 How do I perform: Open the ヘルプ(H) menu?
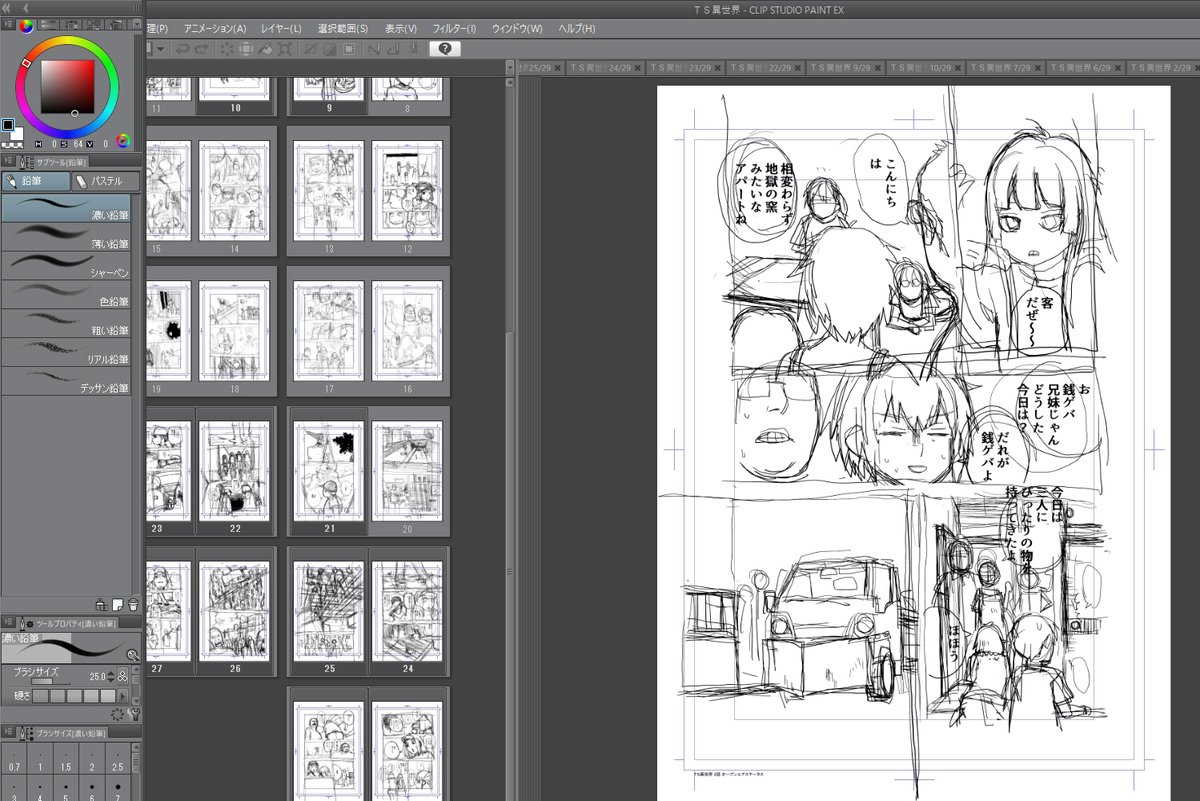click(577, 28)
